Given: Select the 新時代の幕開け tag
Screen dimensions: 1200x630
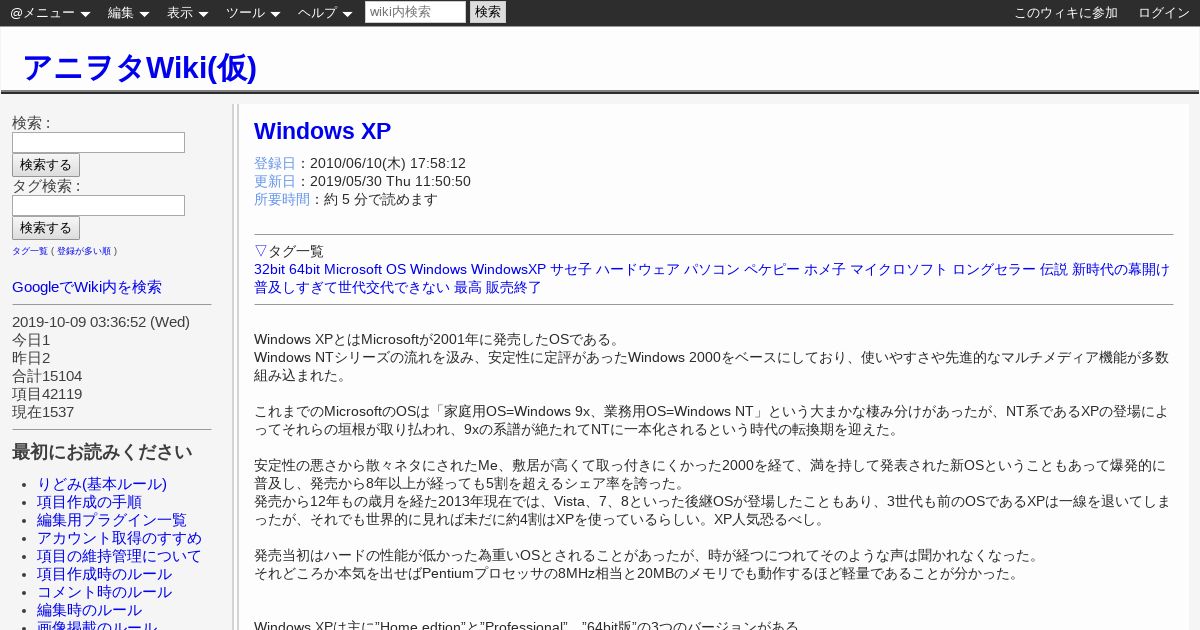Looking at the screenshot, I should (1121, 269).
